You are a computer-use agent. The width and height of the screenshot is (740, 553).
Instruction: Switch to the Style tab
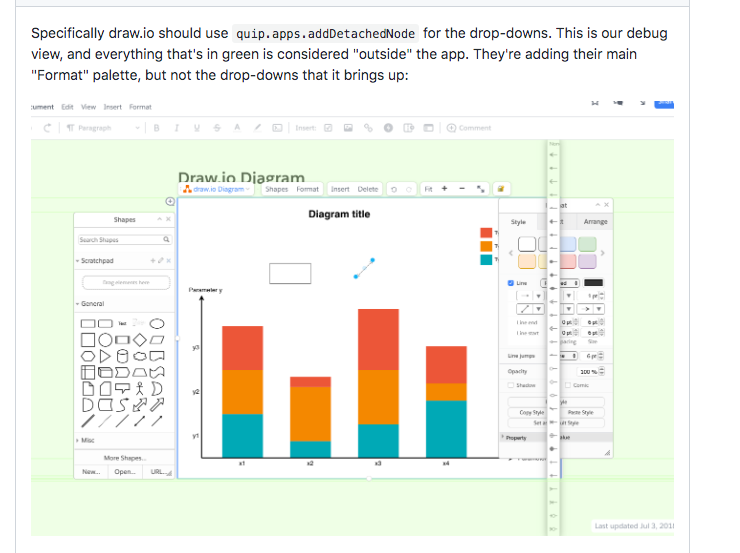(x=518, y=222)
